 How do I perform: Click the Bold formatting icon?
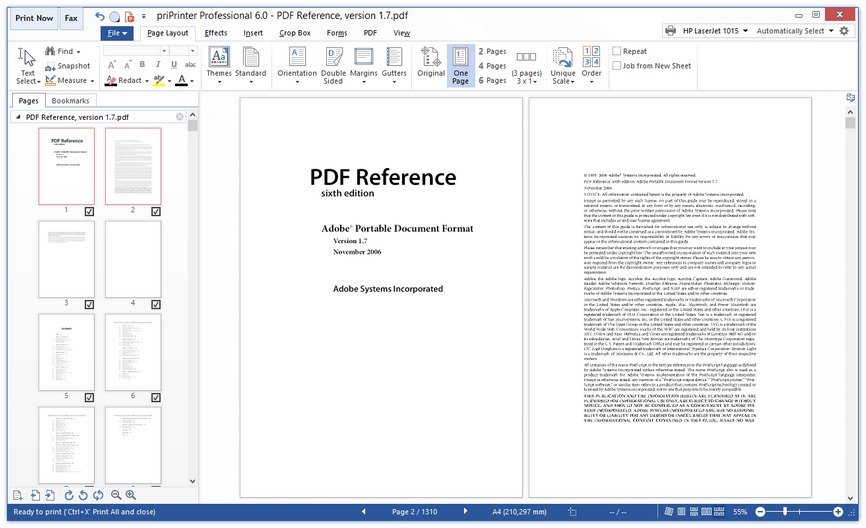coord(142,65)
